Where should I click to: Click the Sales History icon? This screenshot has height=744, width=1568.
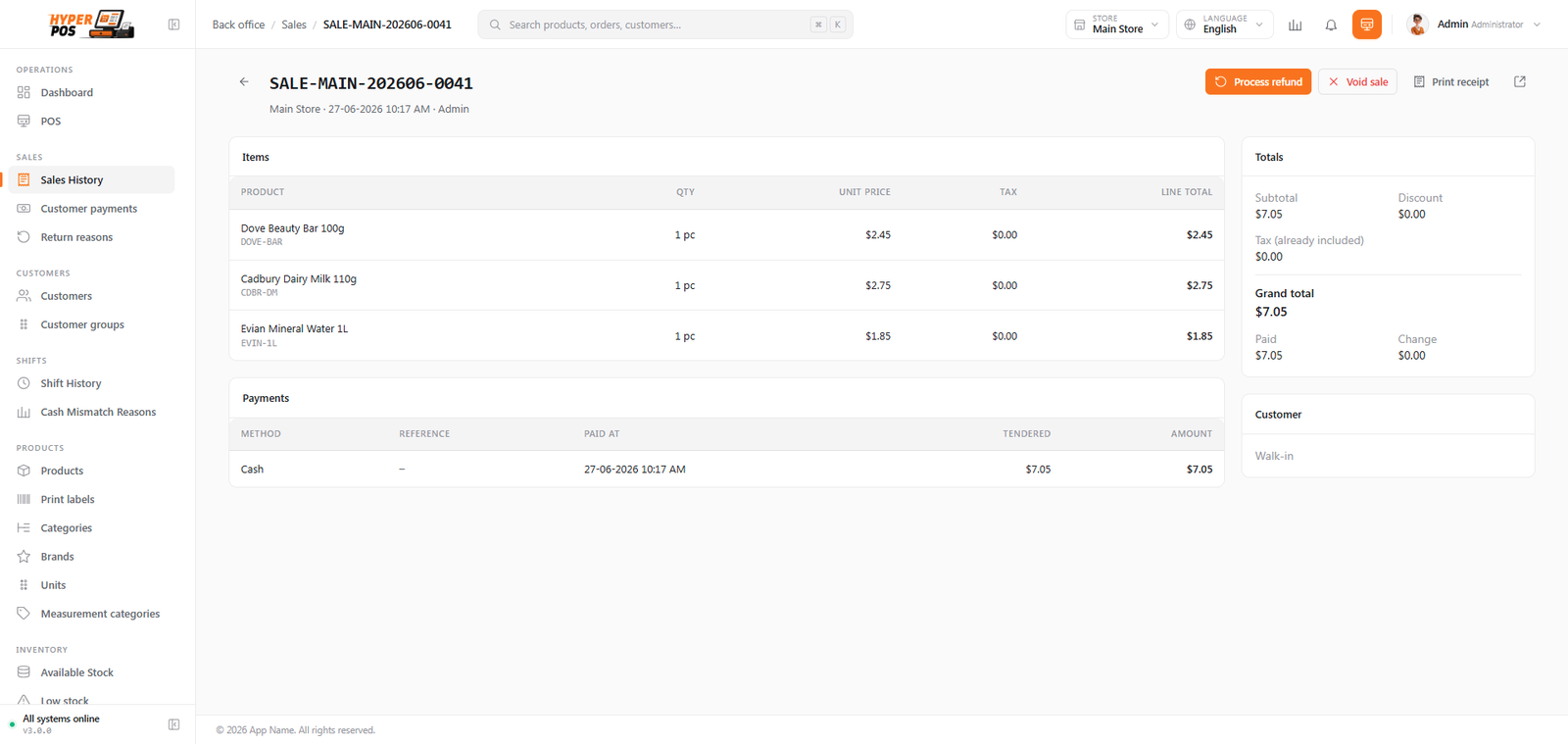(24, 179)
